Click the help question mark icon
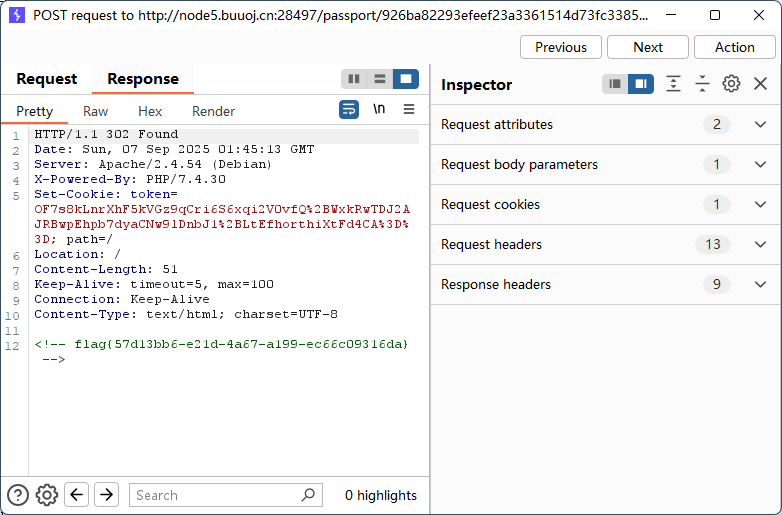The height and width of the screenshot is (515, 782). [x=18, y=494]
